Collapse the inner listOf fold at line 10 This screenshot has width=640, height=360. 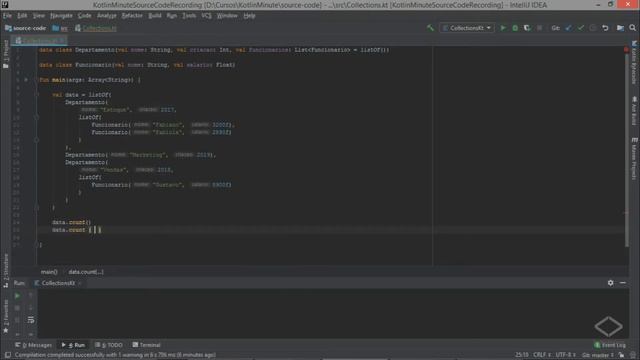coord(36,117)
